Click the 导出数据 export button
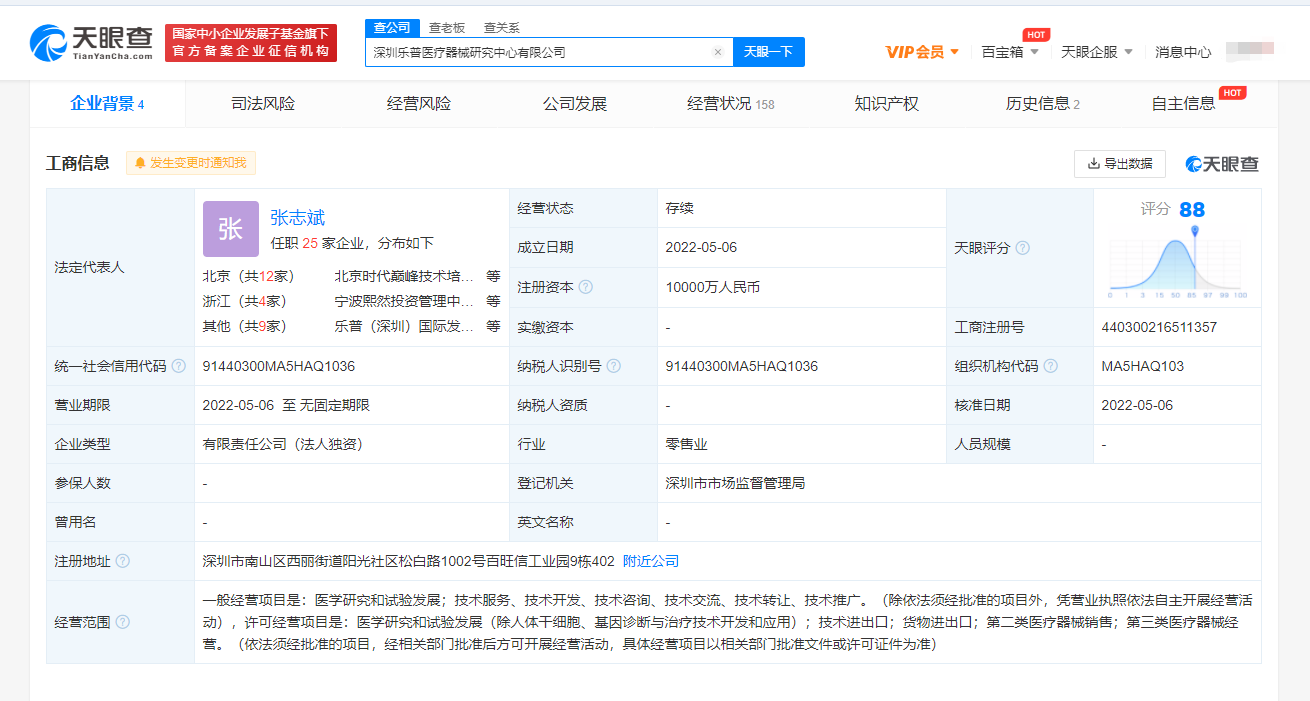 coord(1119,164)
